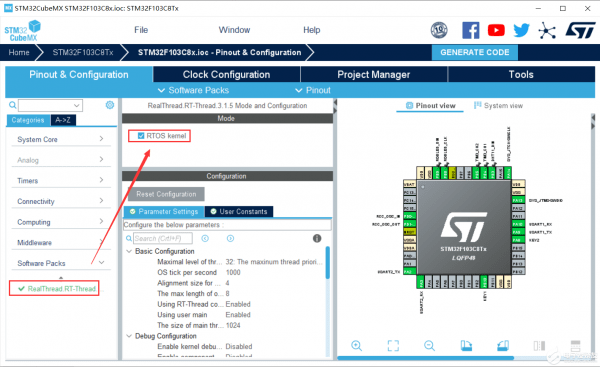Image resolution: width=600 pixels, height=367 pixels.
Task: Click the STM32CubeMX logo
Action: click(22, 31)
